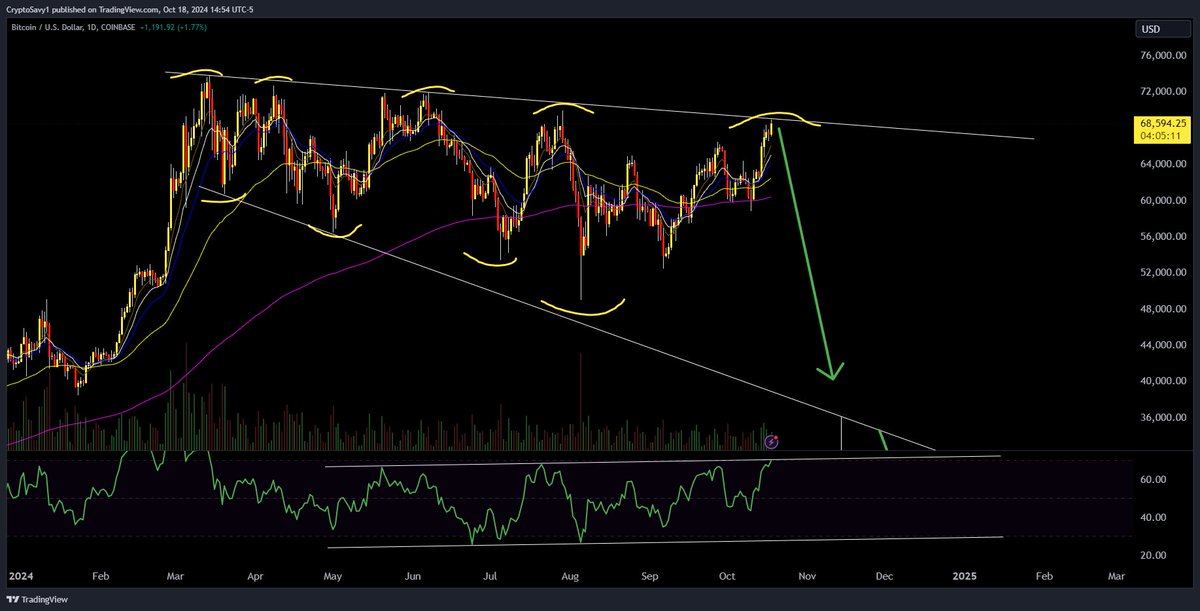Click the 2025 time axis label

965,577
